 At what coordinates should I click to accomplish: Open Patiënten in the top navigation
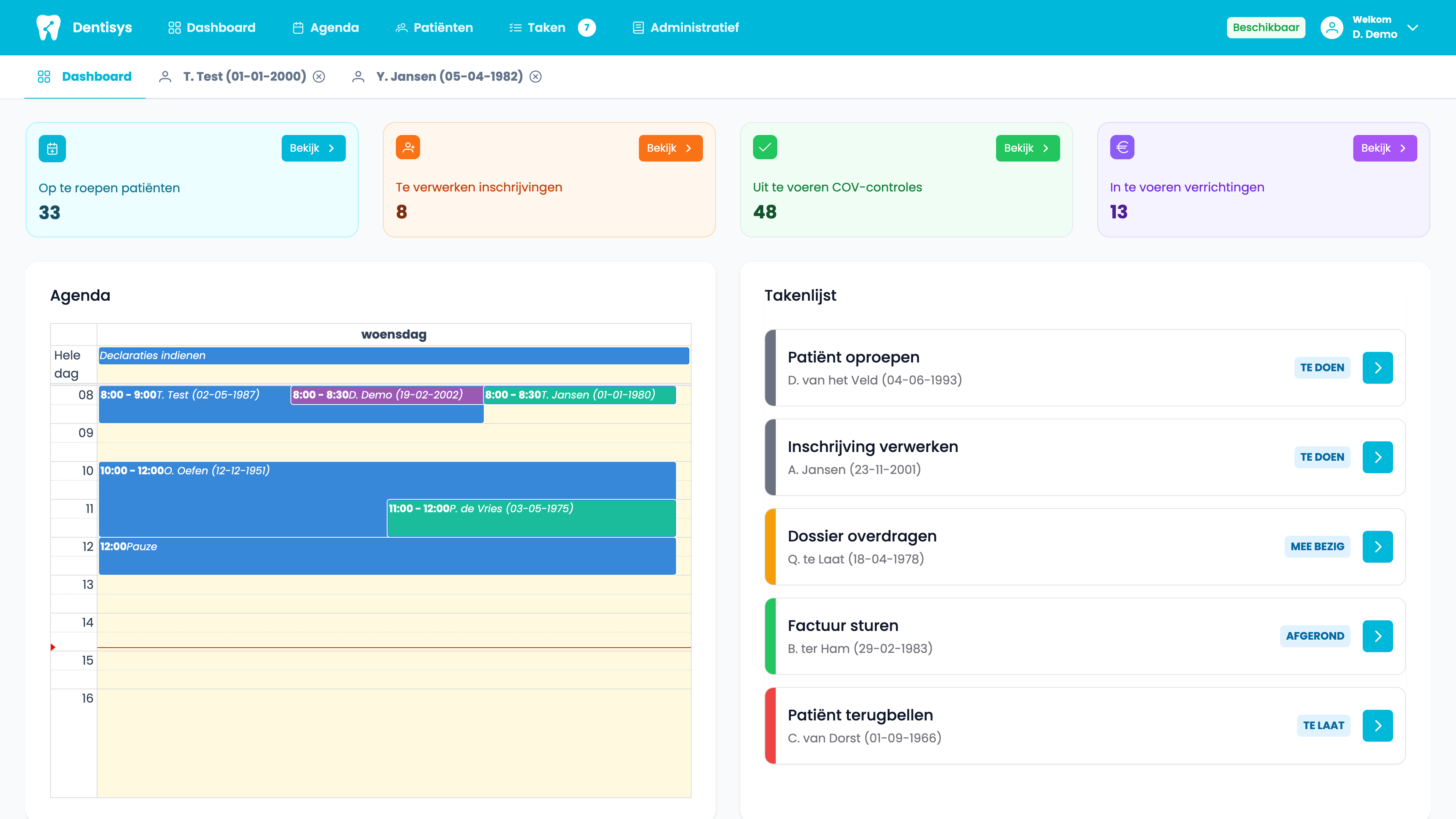tap(434, 27)
